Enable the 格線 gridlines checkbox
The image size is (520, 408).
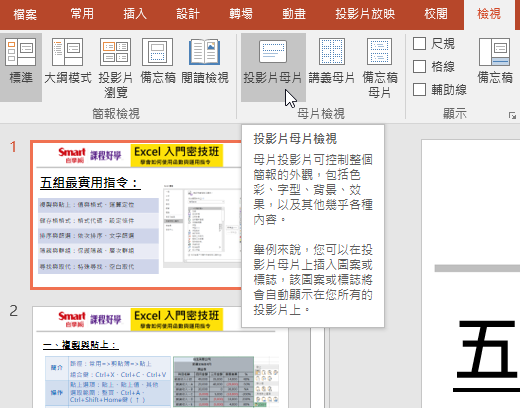pyautogui.click(x=419, y=66)
